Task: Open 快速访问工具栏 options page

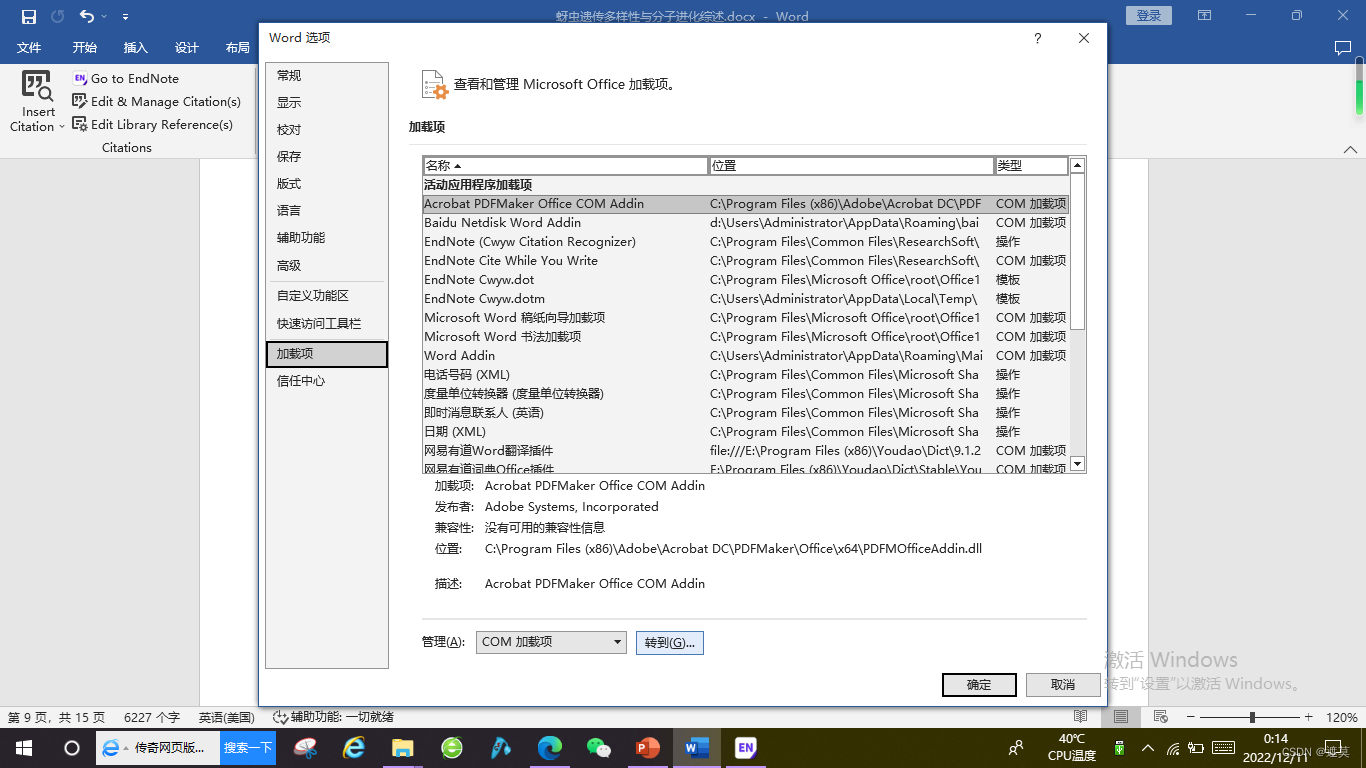Action: [x=326, y=324]
